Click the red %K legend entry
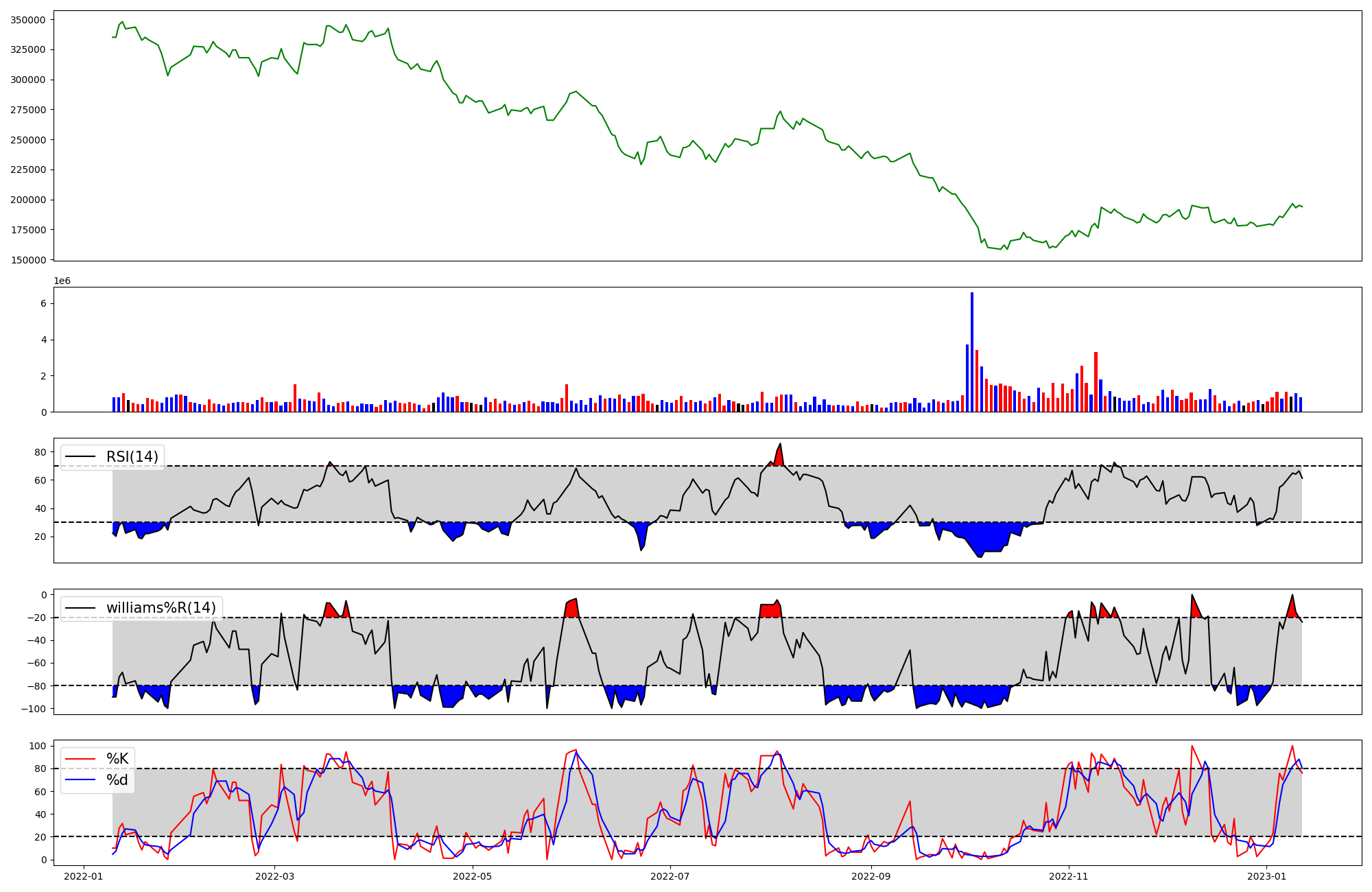1372x892 pixels. pos(117,759)
